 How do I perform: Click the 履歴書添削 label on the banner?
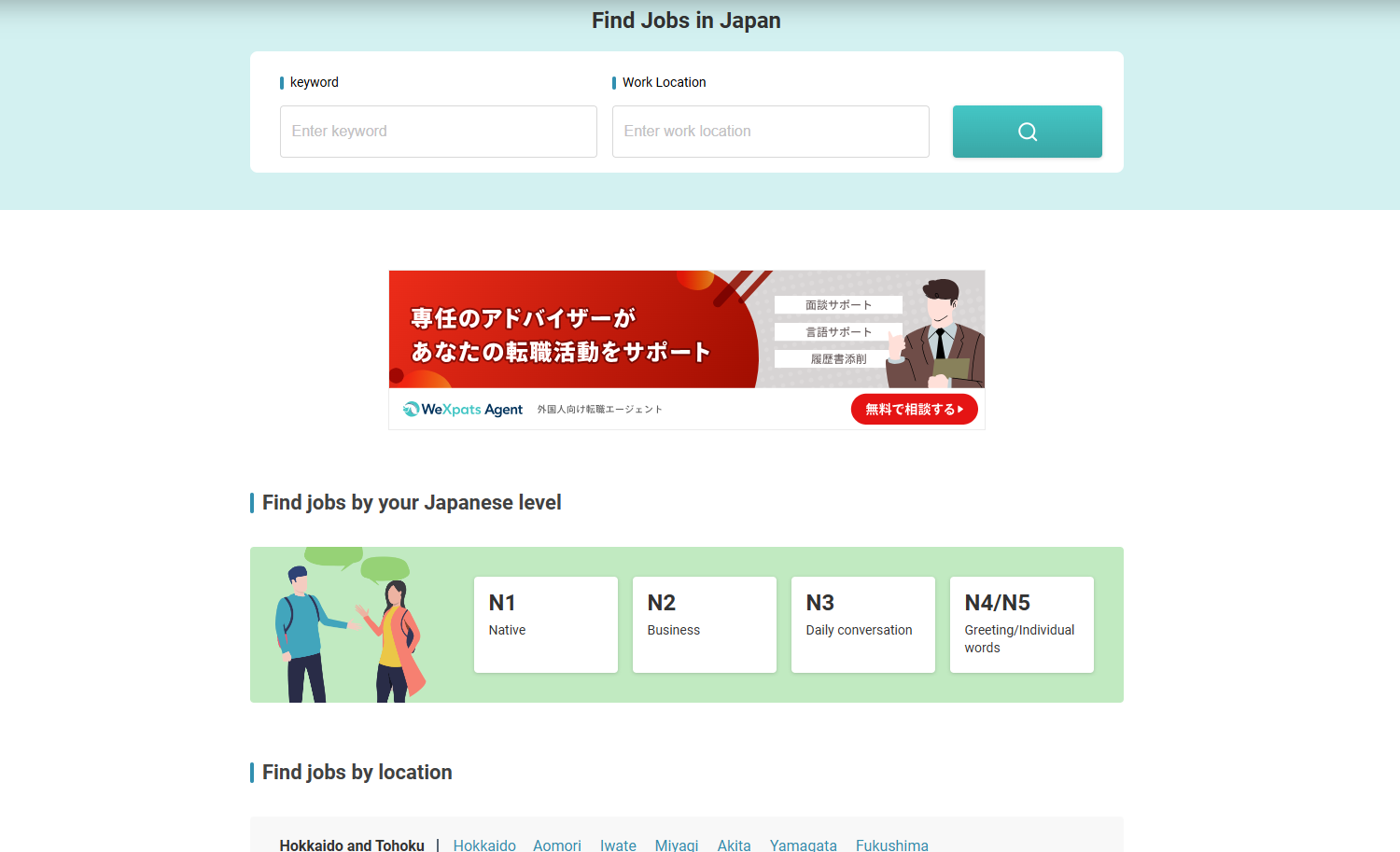(x=838, y=358)
